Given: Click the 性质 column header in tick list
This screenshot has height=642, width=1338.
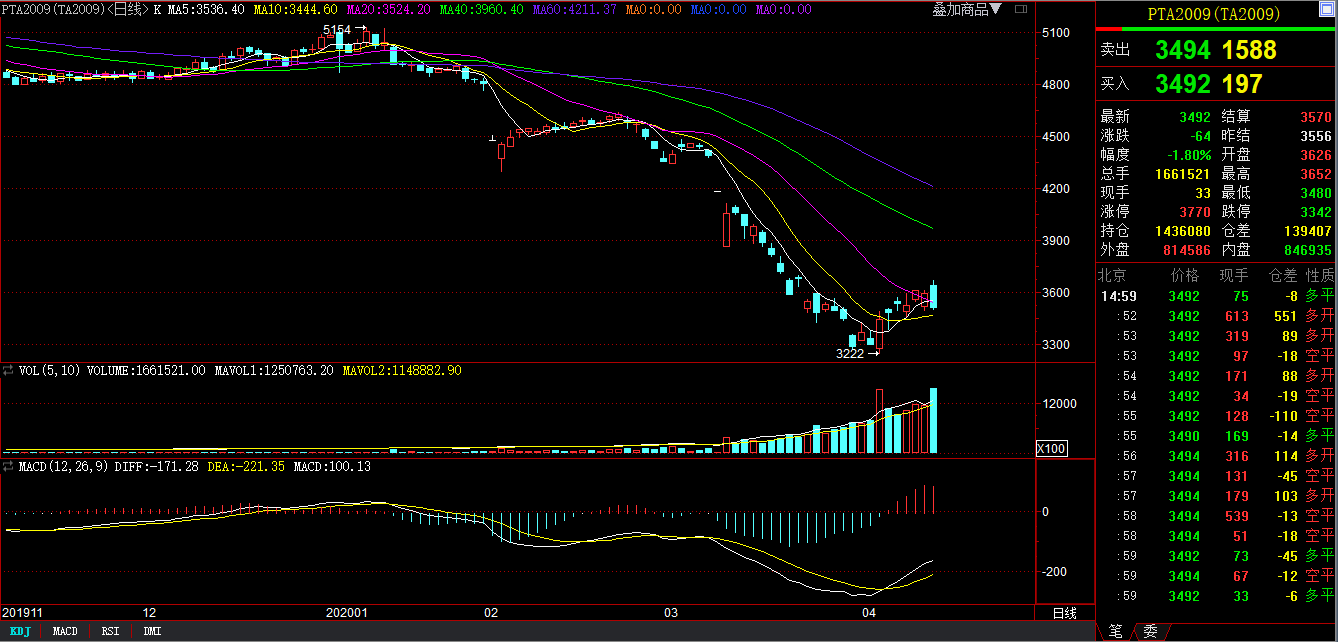Looking at the screenshot, I should [1319, 275].
